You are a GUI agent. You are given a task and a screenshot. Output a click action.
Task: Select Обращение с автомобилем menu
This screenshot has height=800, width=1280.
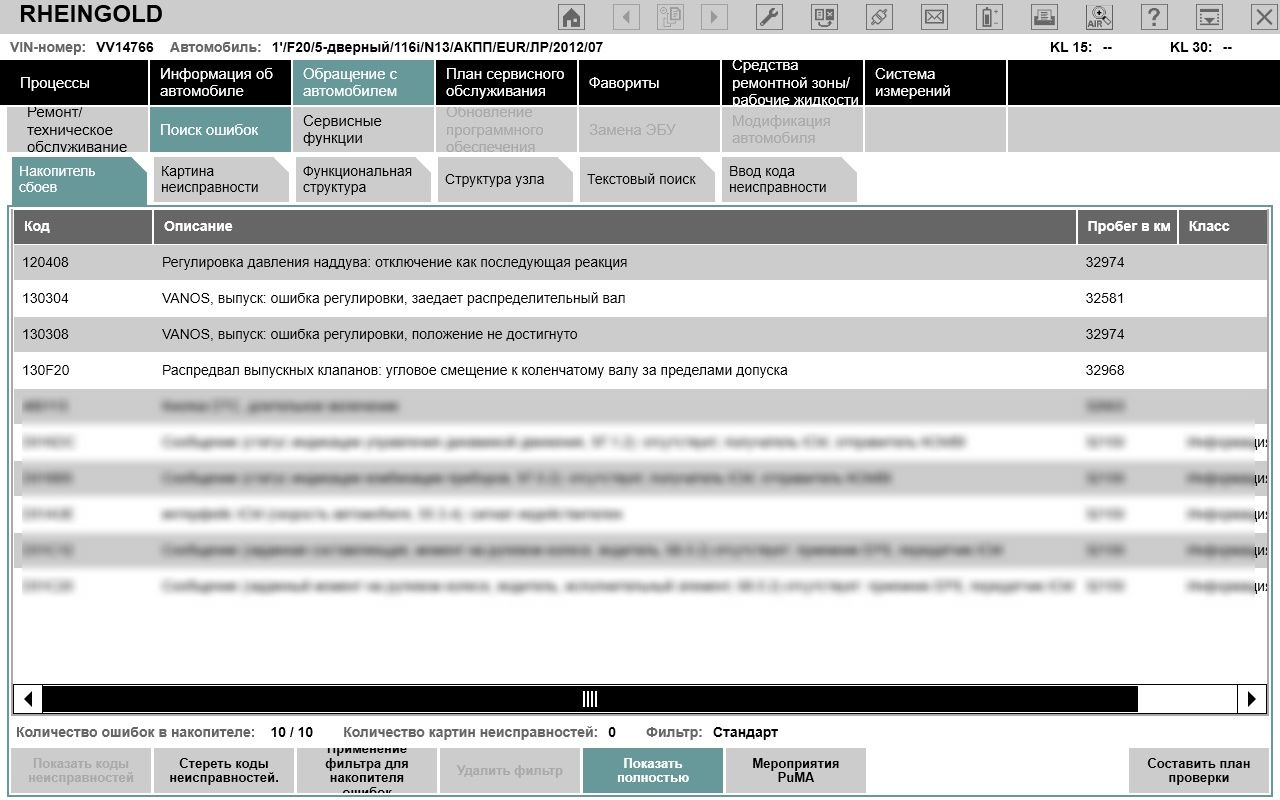tap(363, 82)
